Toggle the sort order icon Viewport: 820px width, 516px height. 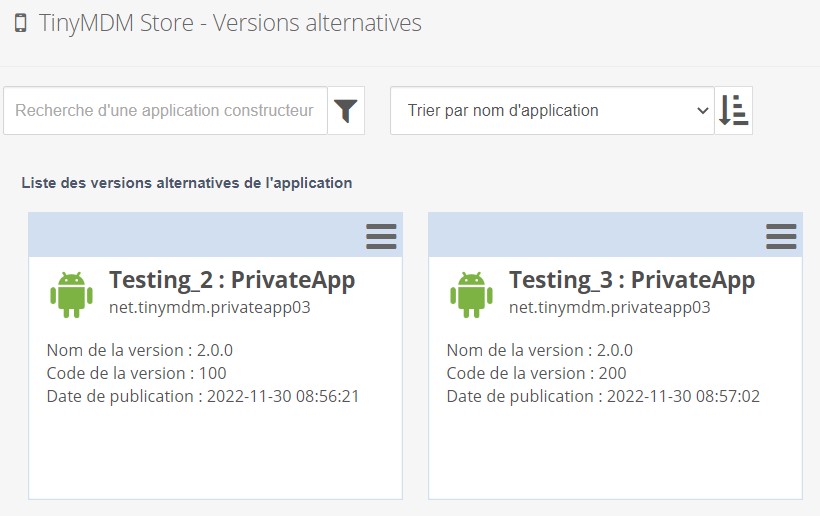(733, 111)
